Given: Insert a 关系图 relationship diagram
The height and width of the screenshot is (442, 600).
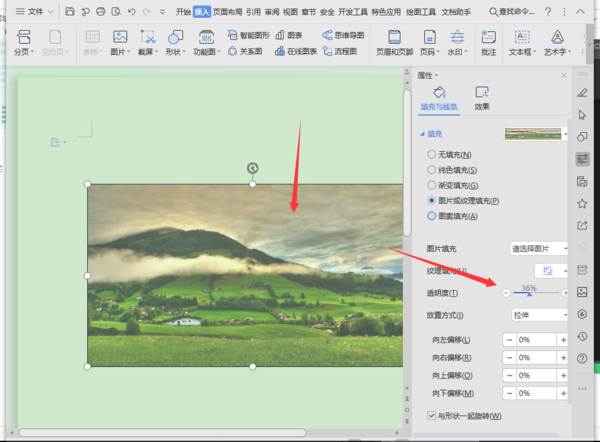Looking at the screenshot, I should 245,51.
